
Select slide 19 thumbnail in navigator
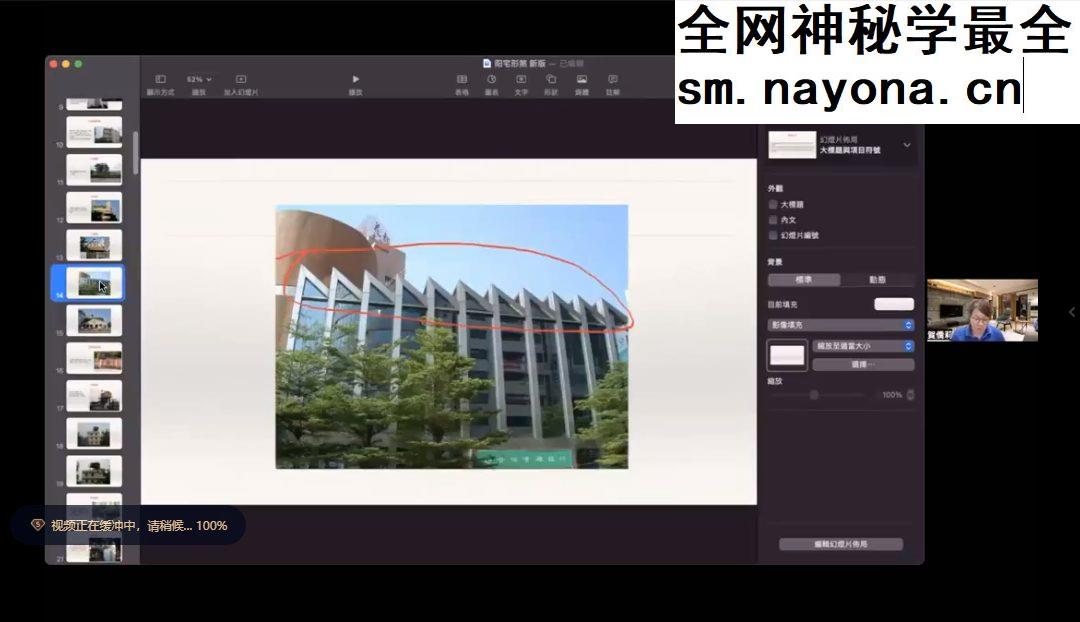[94, 471]
